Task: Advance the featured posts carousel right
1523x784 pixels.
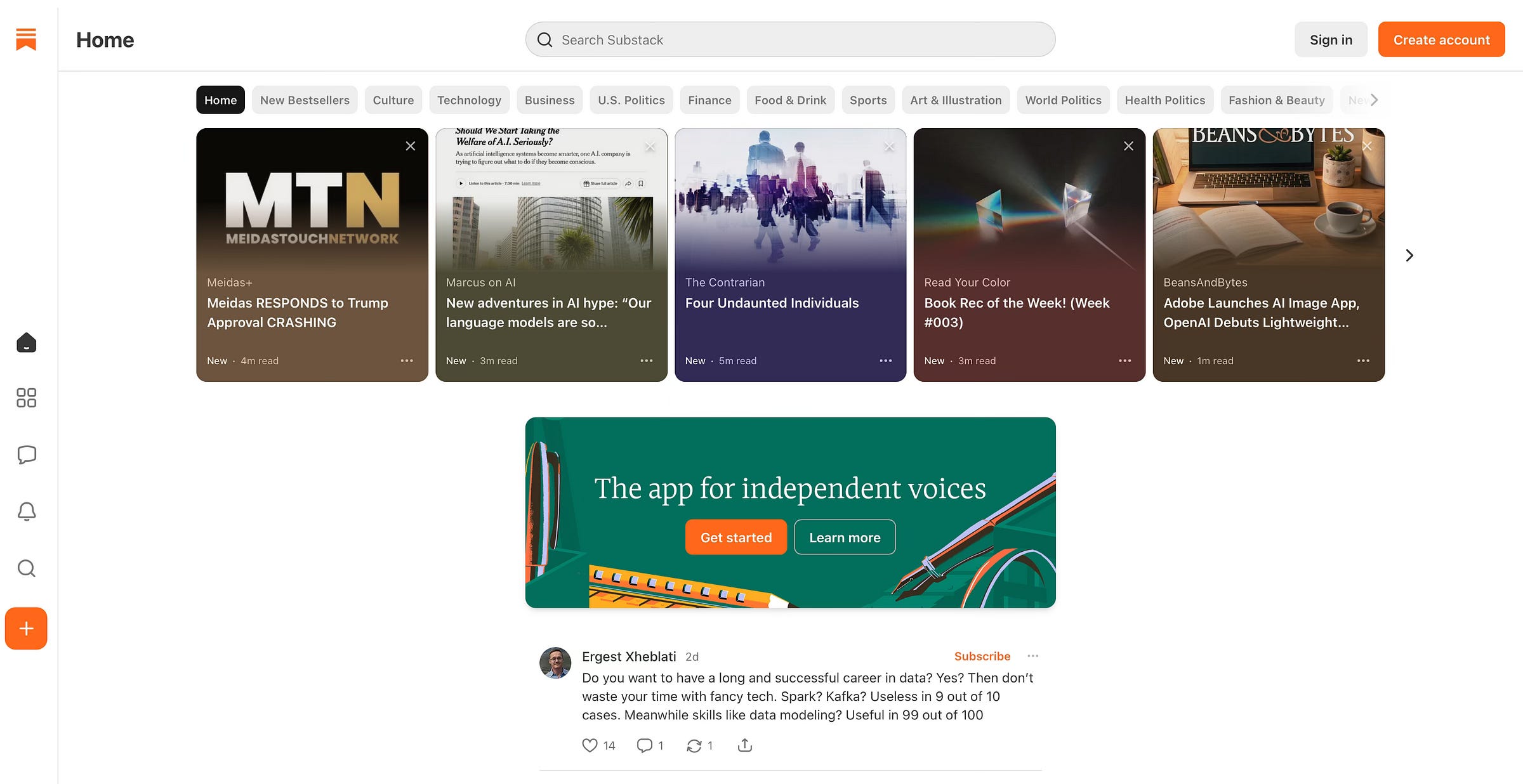Action: point(1409,255)
